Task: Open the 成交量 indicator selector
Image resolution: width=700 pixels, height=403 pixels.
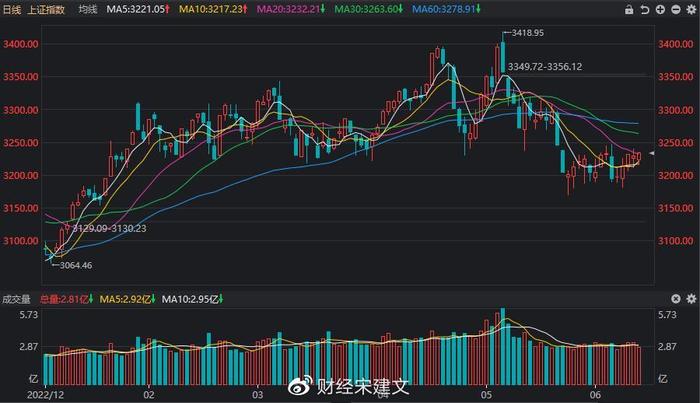Action: click(x=17, y=298)
